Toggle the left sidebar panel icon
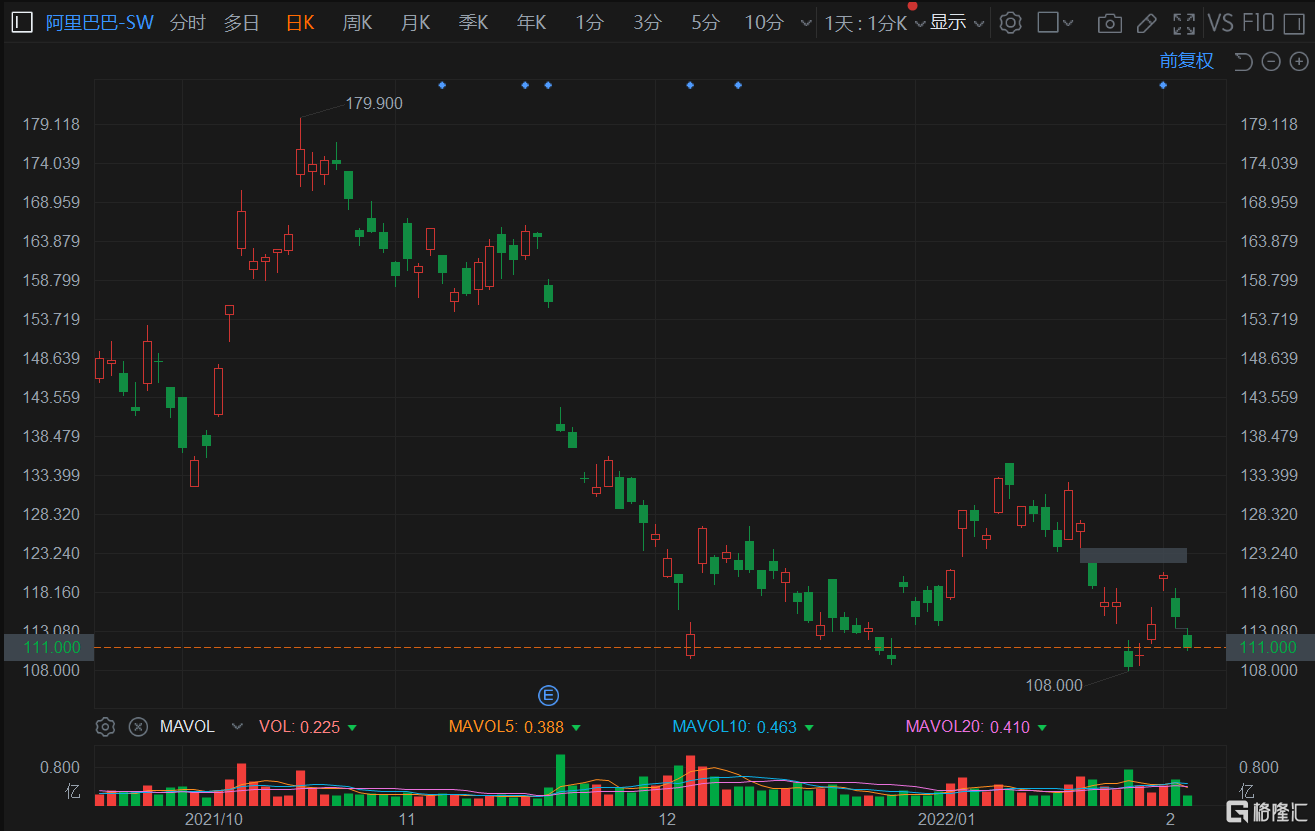 tap(21, 22)
